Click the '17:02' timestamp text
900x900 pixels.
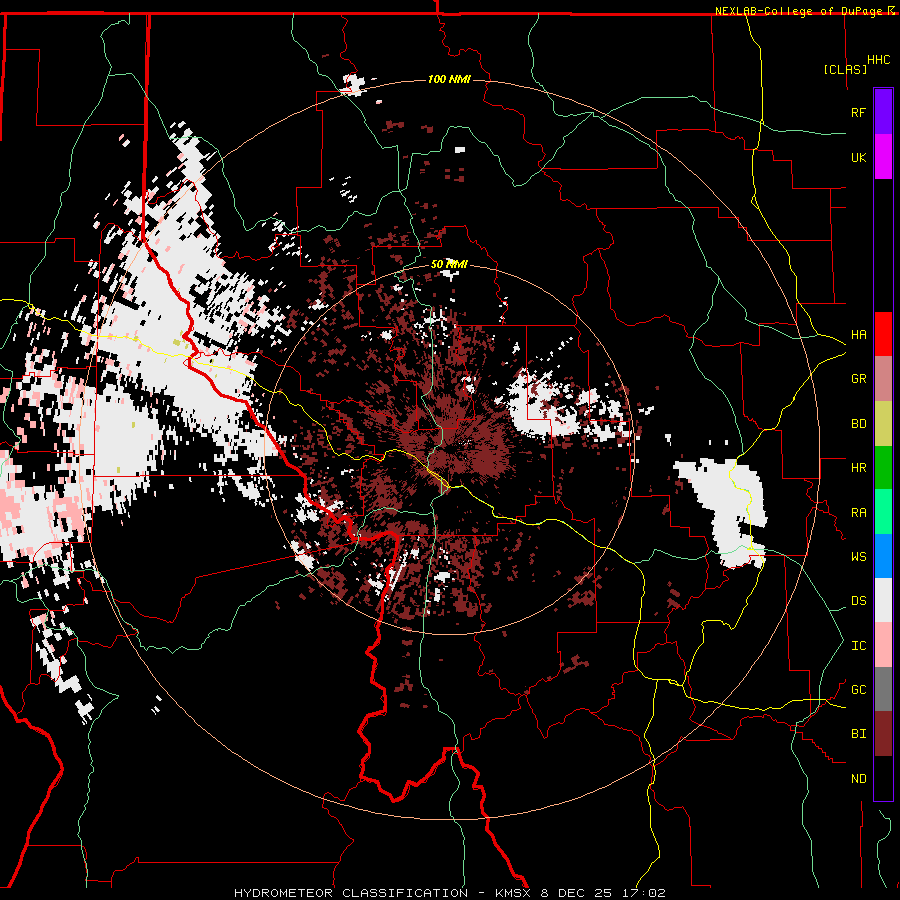point(642,893)
